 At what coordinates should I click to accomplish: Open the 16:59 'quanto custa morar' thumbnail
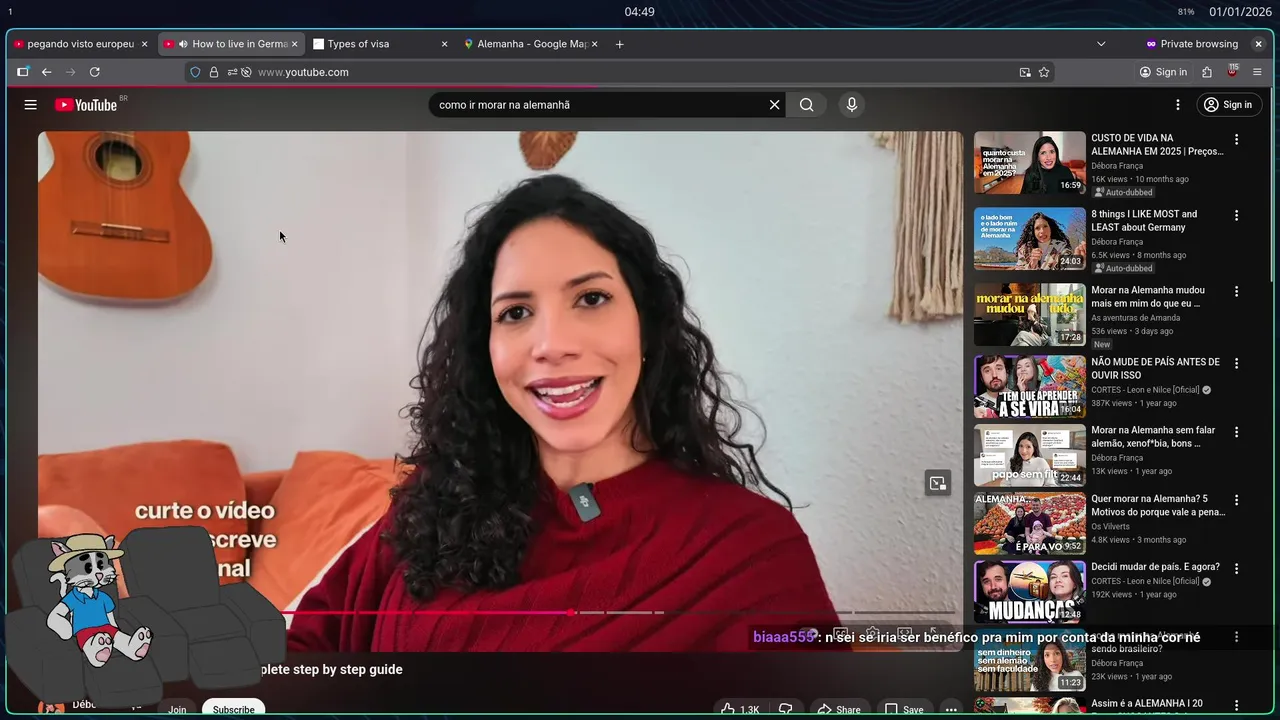[x=1030, y=162]
